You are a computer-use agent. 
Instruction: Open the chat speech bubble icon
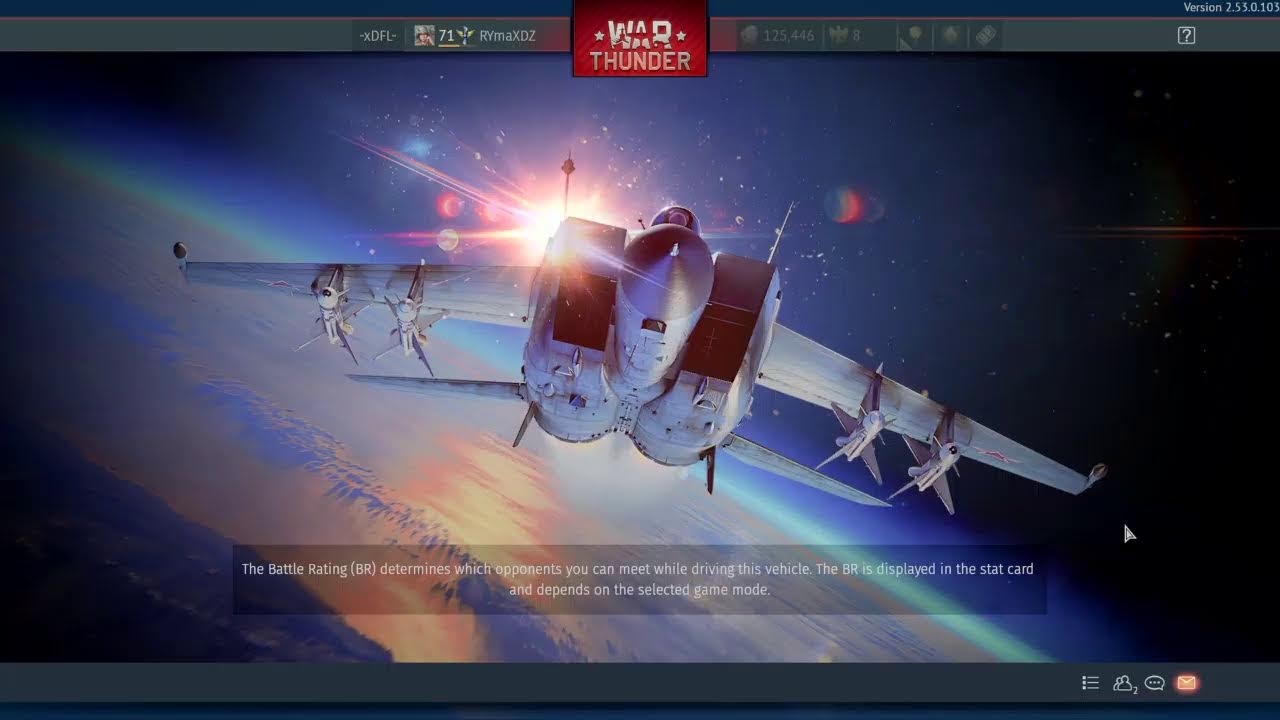point(1155,683)
